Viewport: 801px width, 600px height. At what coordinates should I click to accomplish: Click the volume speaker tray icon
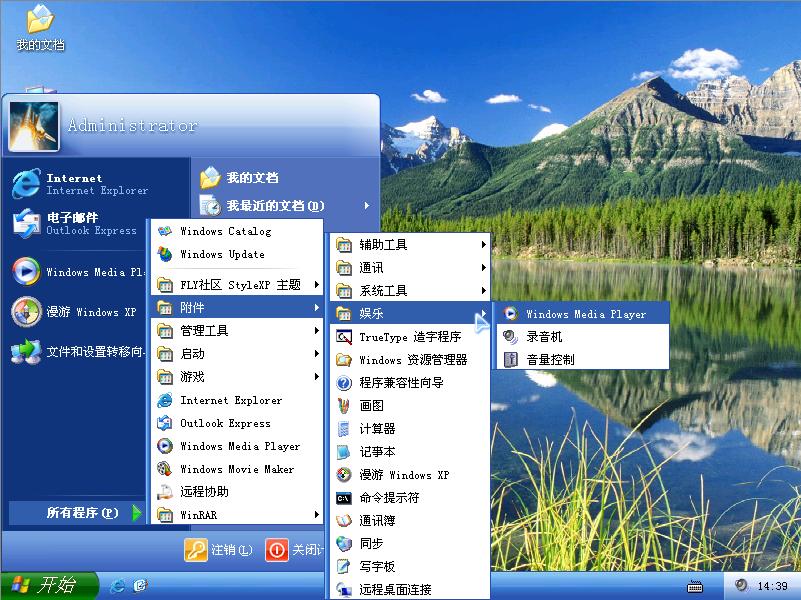(x=741, y=585)
